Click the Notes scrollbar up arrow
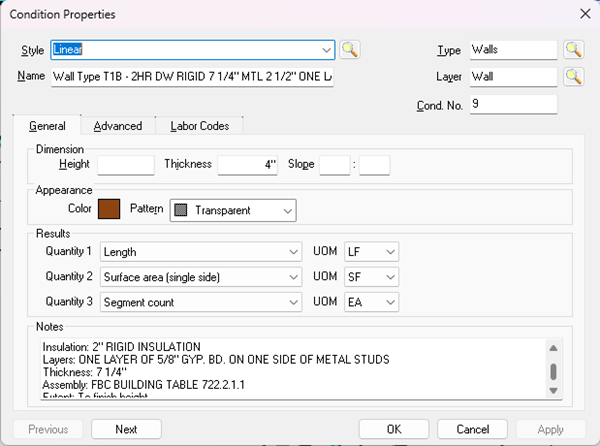Viewport: 600px width, 446px height. coord(553,348)
